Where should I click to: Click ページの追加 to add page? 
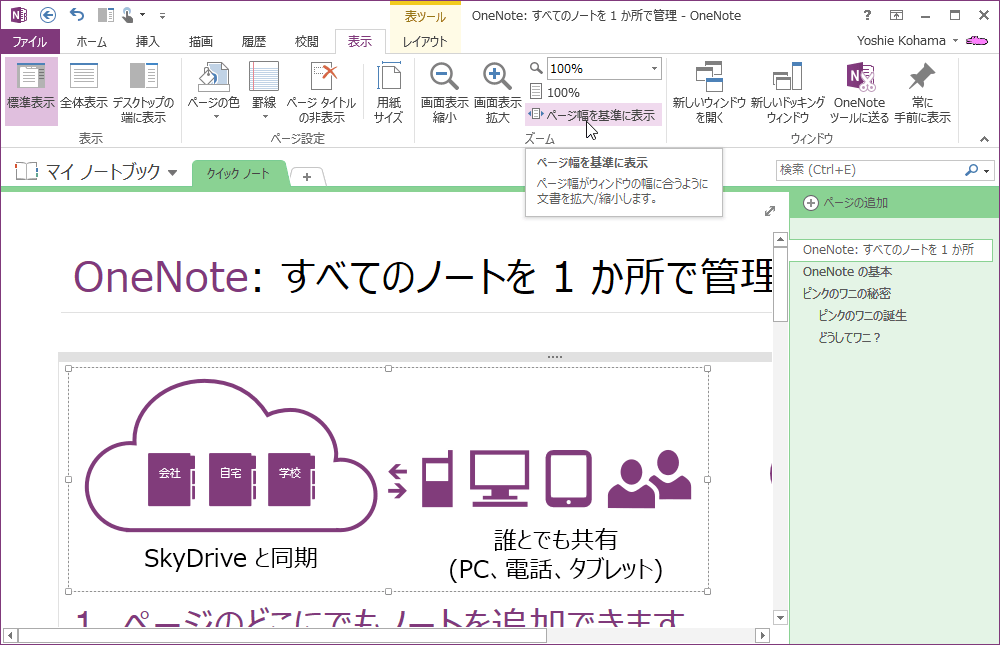pos(846,203)
